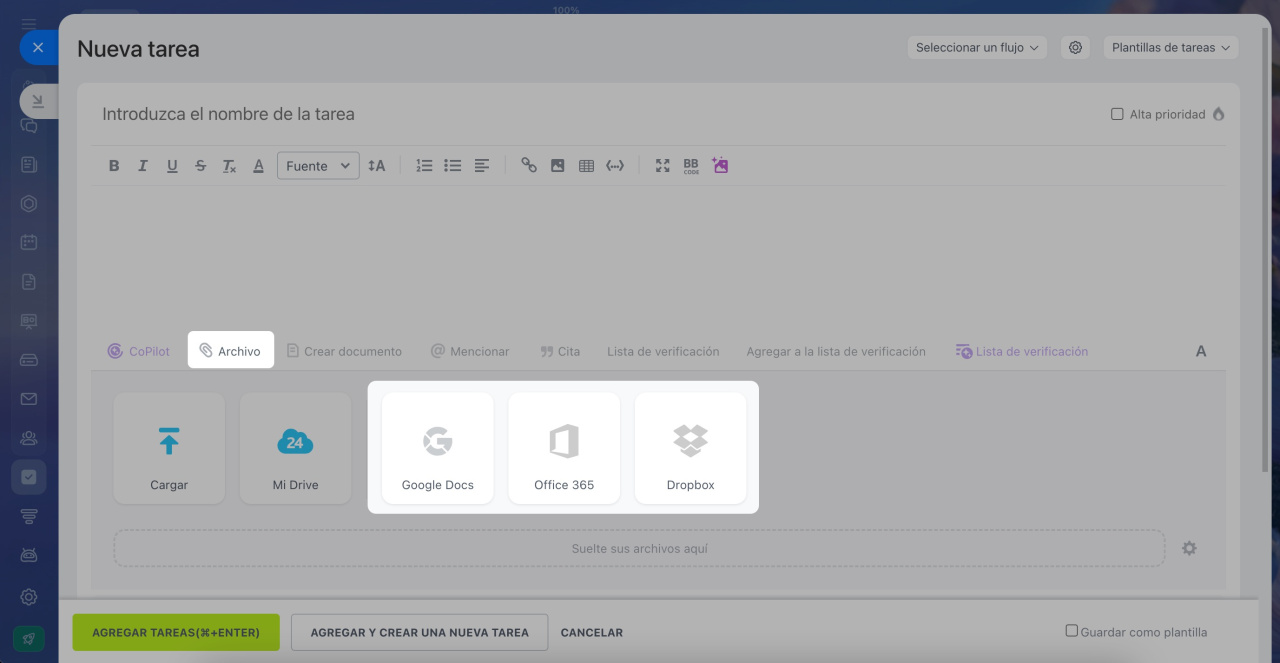Open Seleccionar un flujo dropdown
This screenshot has height=663, width=1280.
point(977,47)
